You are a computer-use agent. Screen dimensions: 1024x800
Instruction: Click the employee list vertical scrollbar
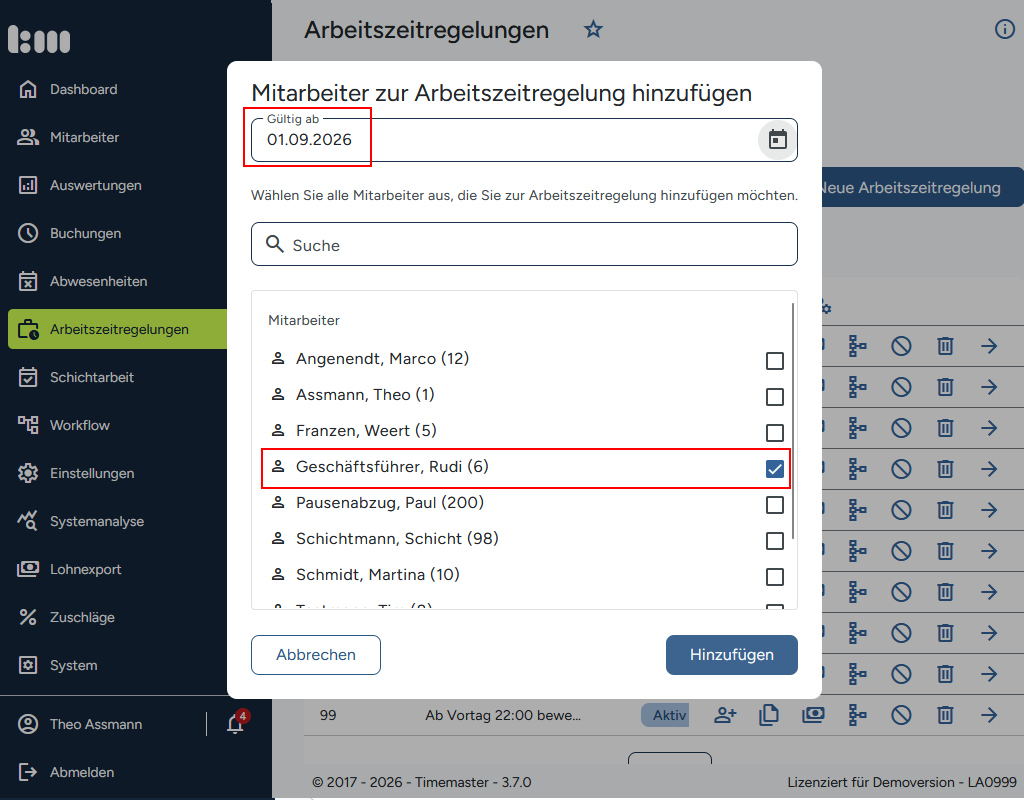coord(793,421)
